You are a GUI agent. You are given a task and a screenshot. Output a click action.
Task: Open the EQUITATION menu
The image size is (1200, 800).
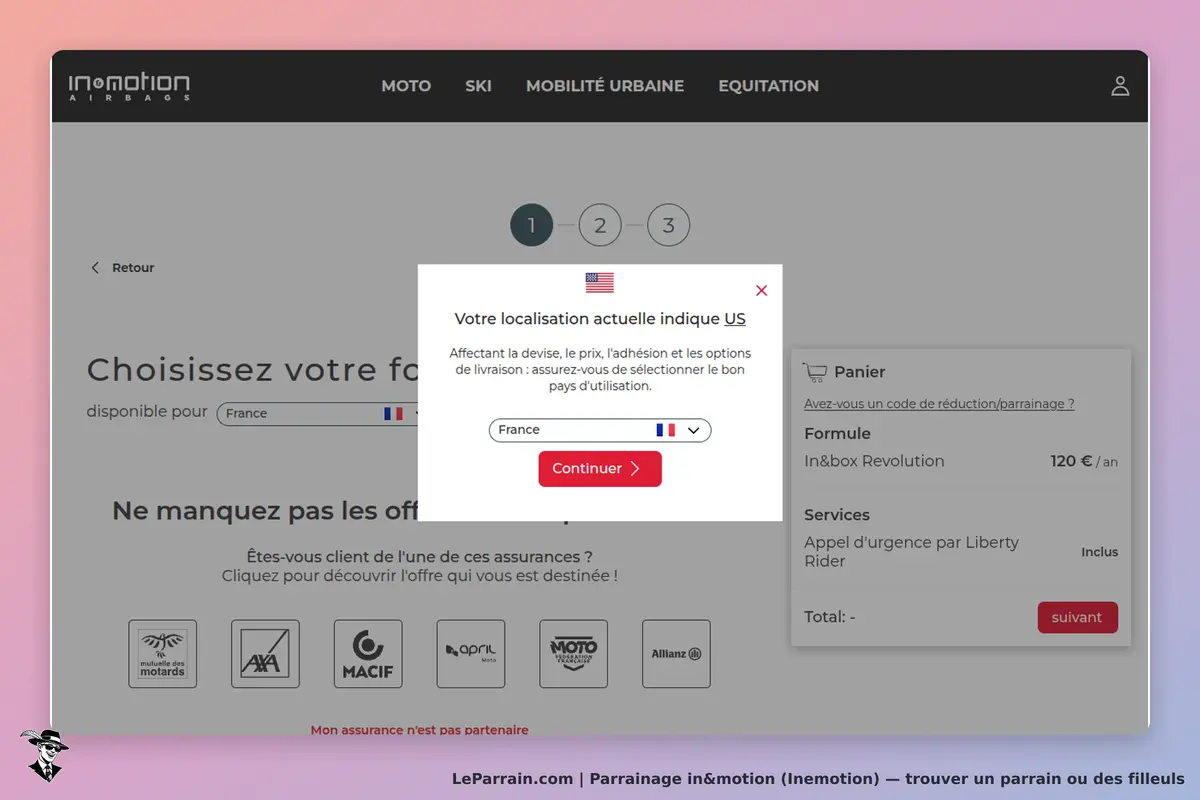[x=768, y=86]
